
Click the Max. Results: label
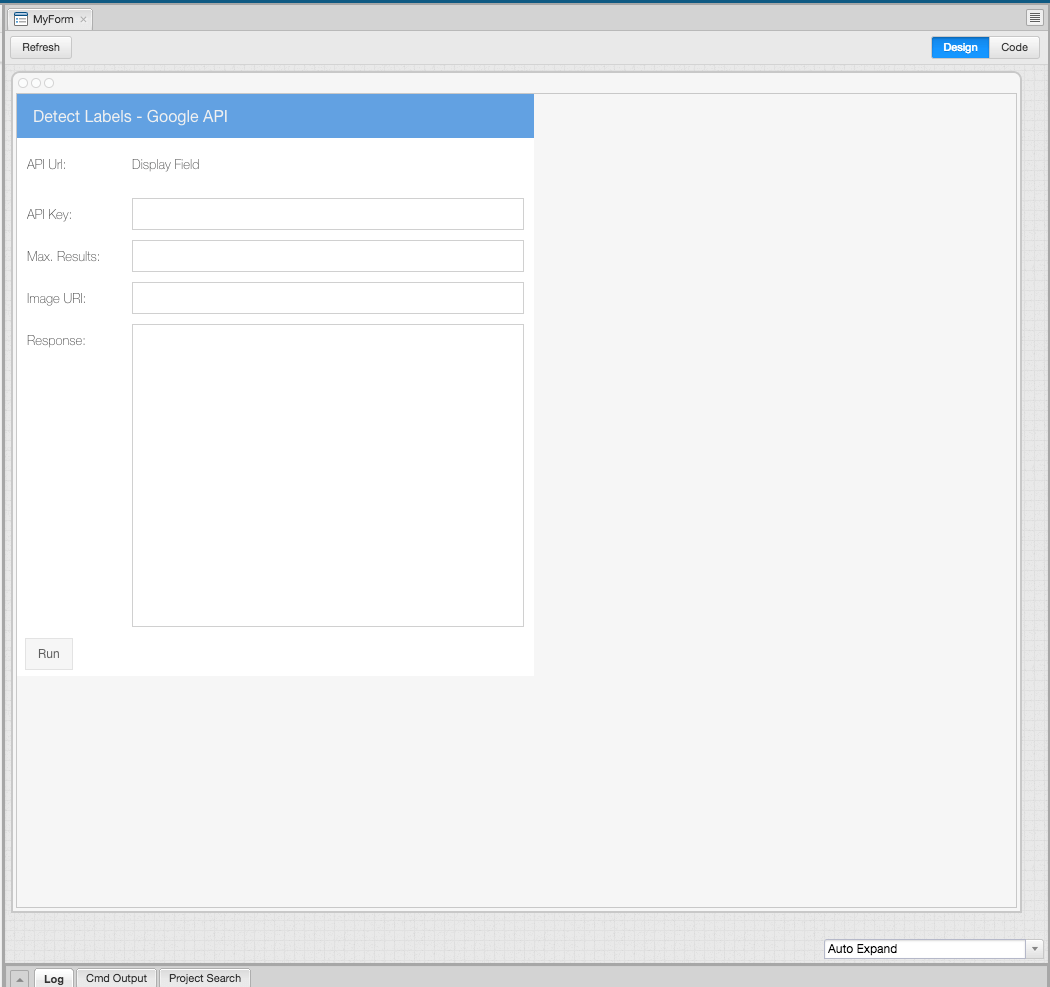click(x=63, y=256)
